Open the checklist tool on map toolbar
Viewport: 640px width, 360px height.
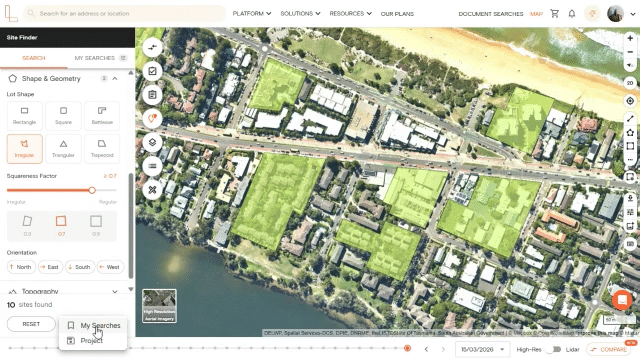pos(152,71)
